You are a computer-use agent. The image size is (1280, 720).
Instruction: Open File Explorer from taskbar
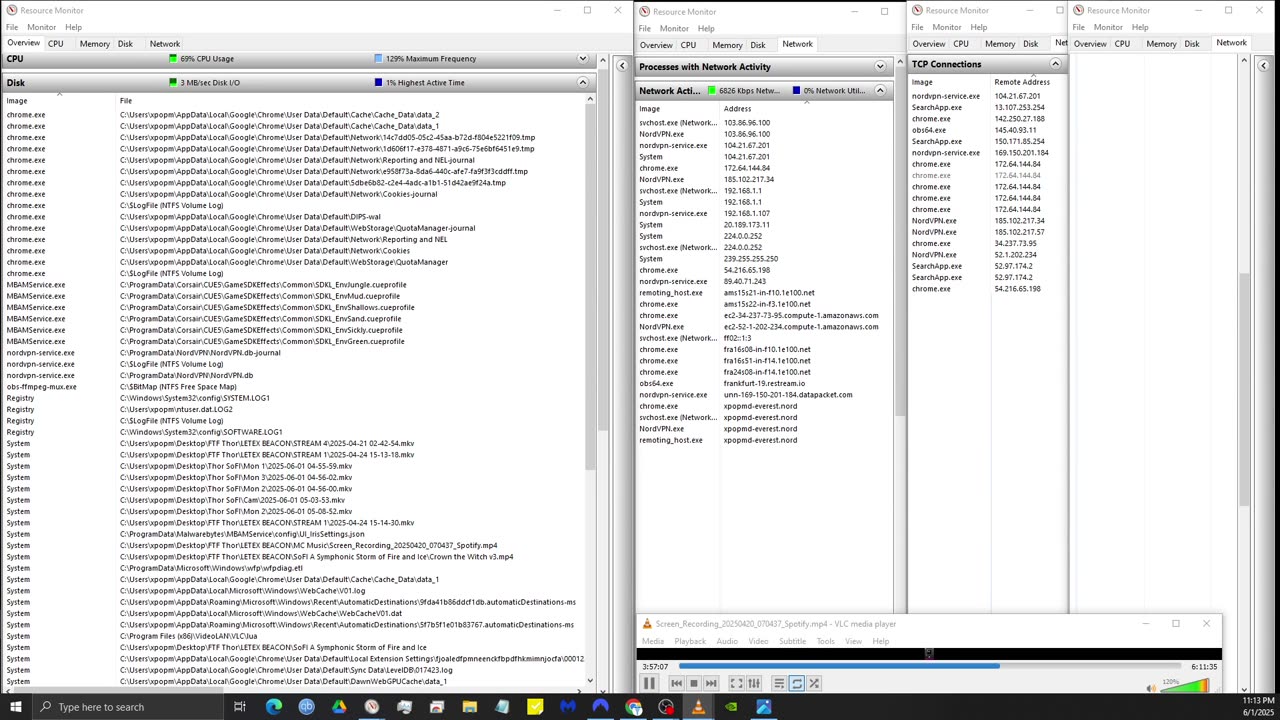point(469,707)
